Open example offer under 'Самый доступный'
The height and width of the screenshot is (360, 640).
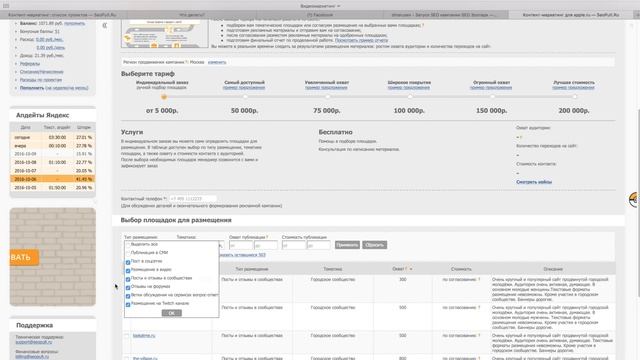pos(244,88)
